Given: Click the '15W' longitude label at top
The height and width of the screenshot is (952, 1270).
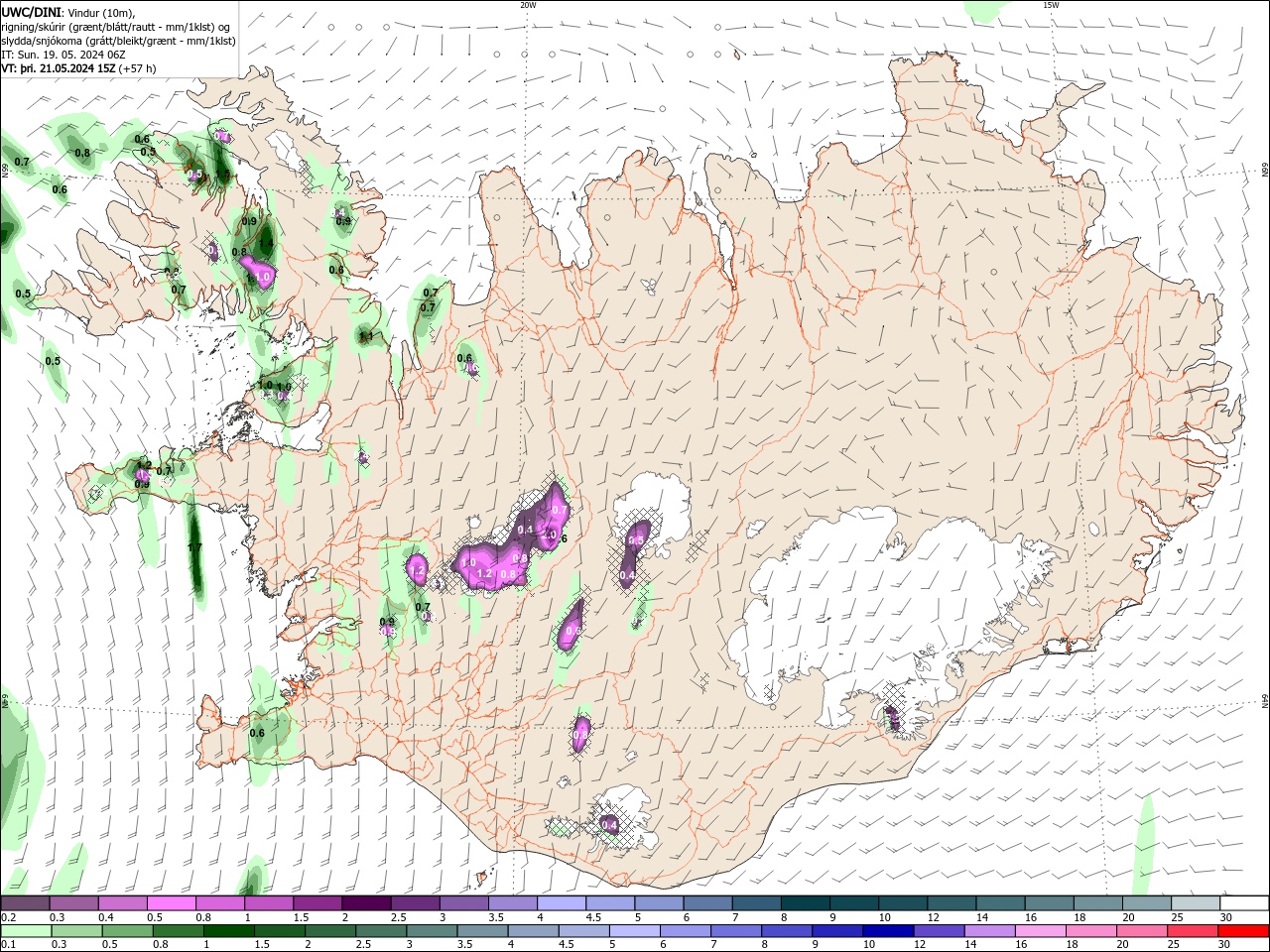Looking at the screenshot, I should pyautogui.click(x=1051, y=5).
